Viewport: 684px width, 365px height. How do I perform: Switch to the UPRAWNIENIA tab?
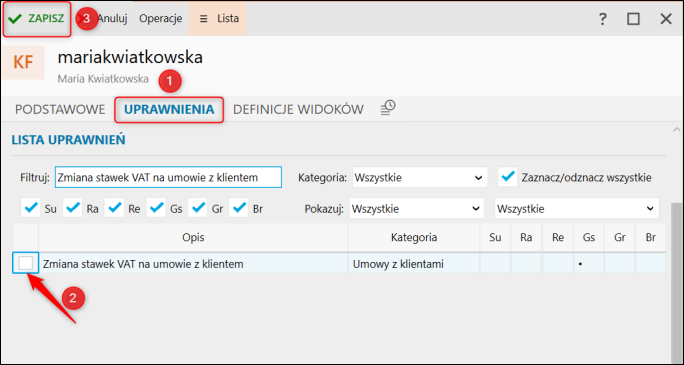click(x=169, y=109)
